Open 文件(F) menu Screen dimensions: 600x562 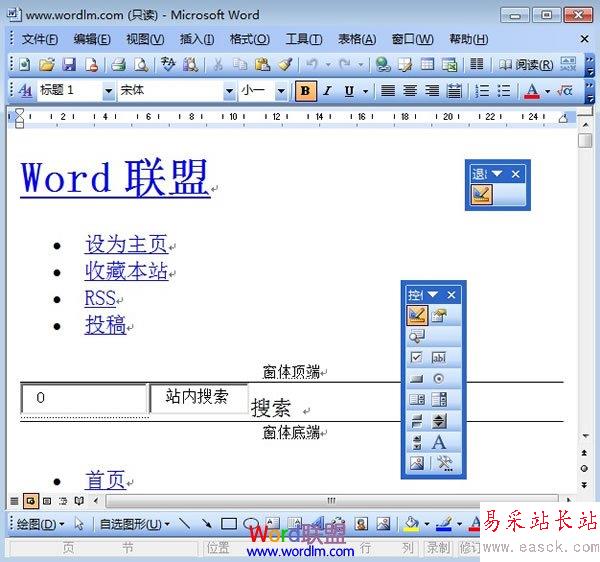(39, 39)
